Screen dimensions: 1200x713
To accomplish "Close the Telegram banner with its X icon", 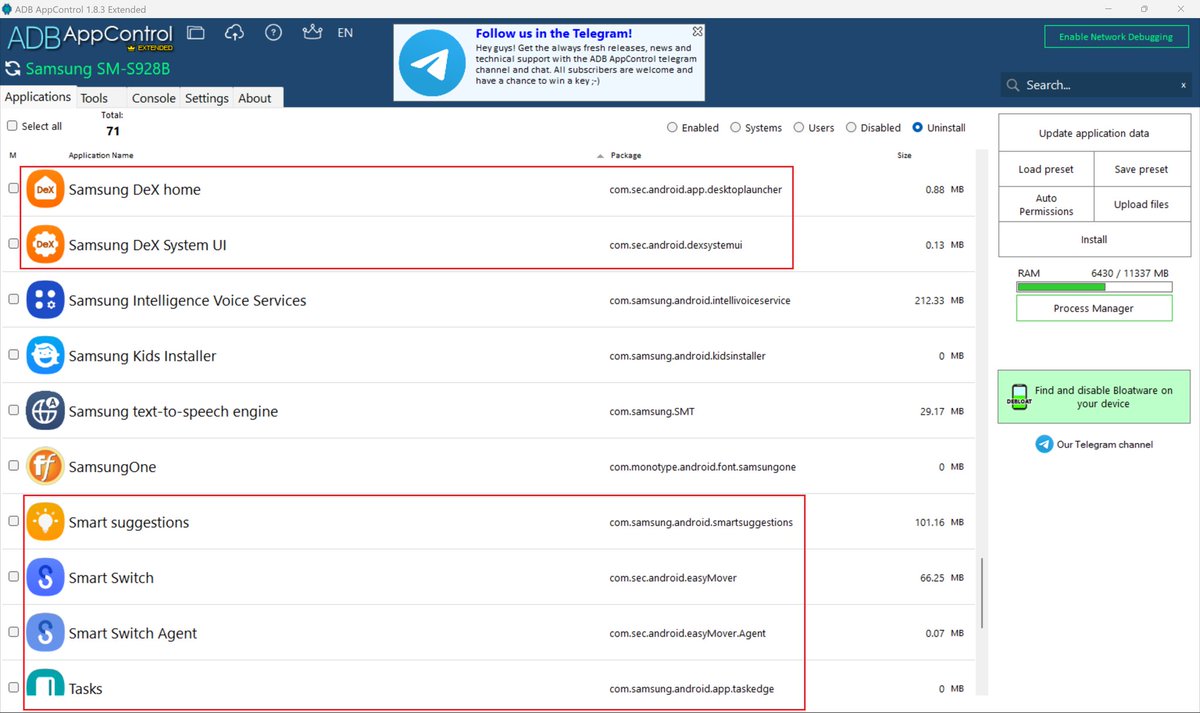I will click(697, 32).
